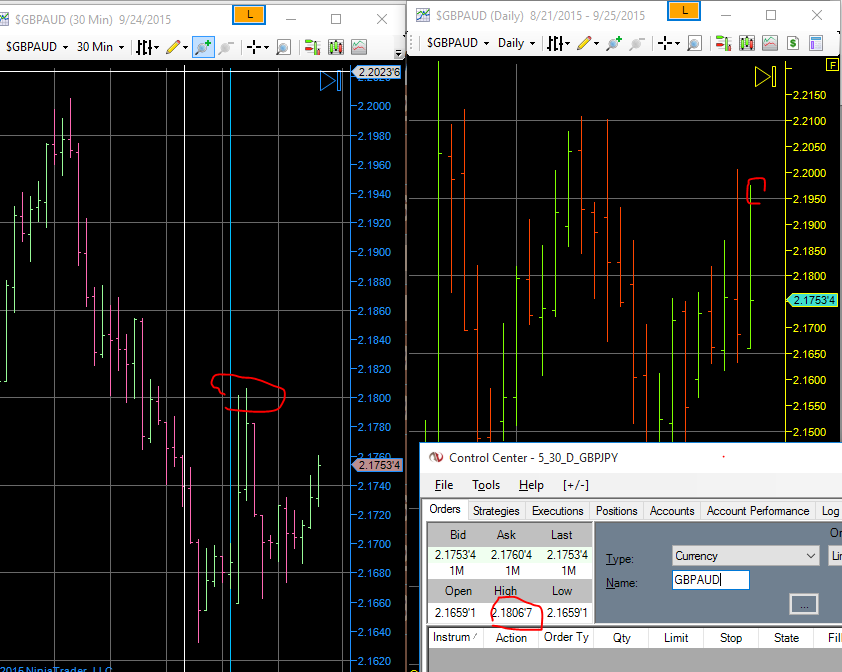Sort by Action column header
Image resolution: width=842 pixels, height=672 pixels.
tap(511, 638)
